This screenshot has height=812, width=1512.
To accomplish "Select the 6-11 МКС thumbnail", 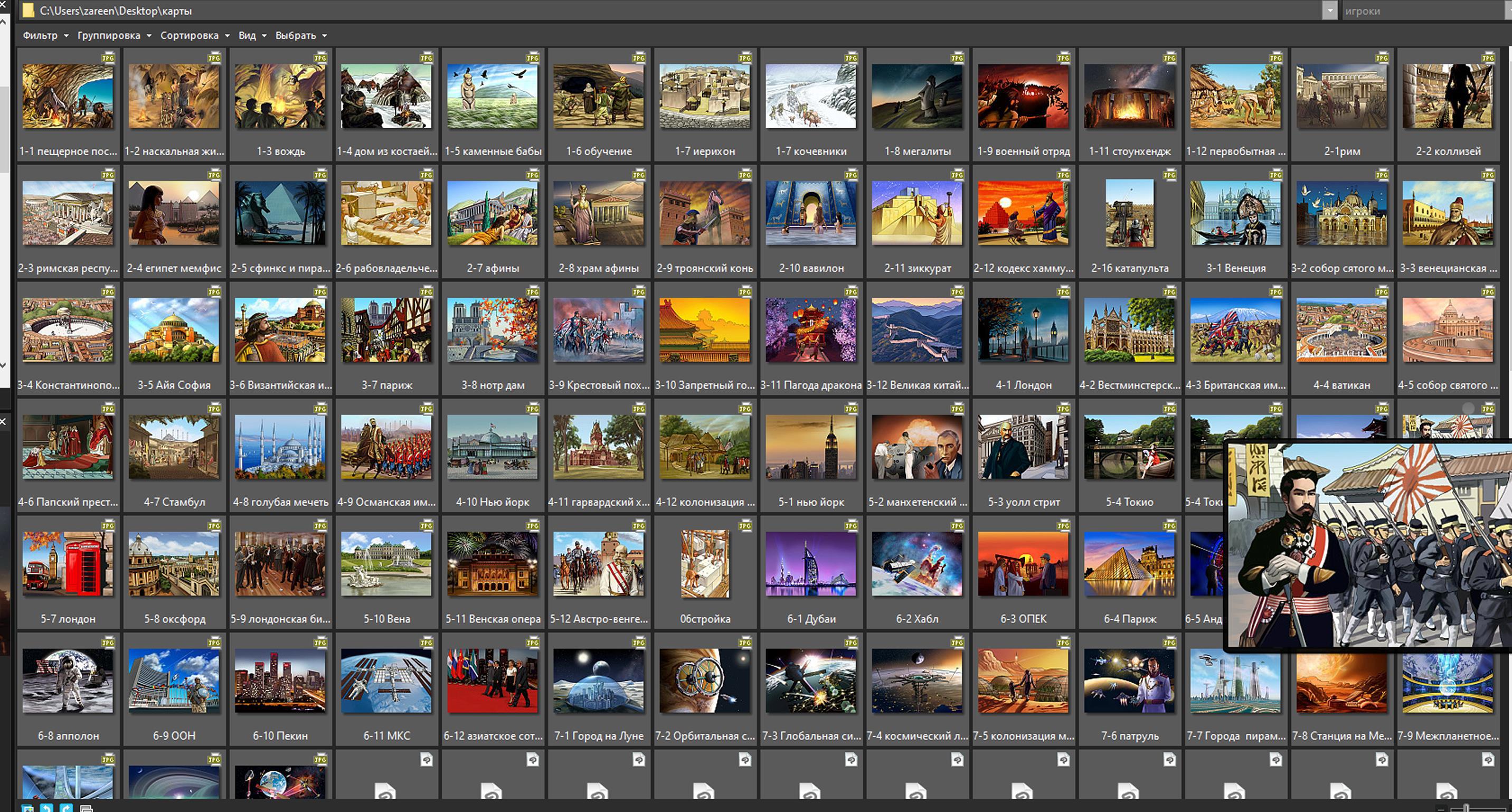I will (x=386, y=681).
